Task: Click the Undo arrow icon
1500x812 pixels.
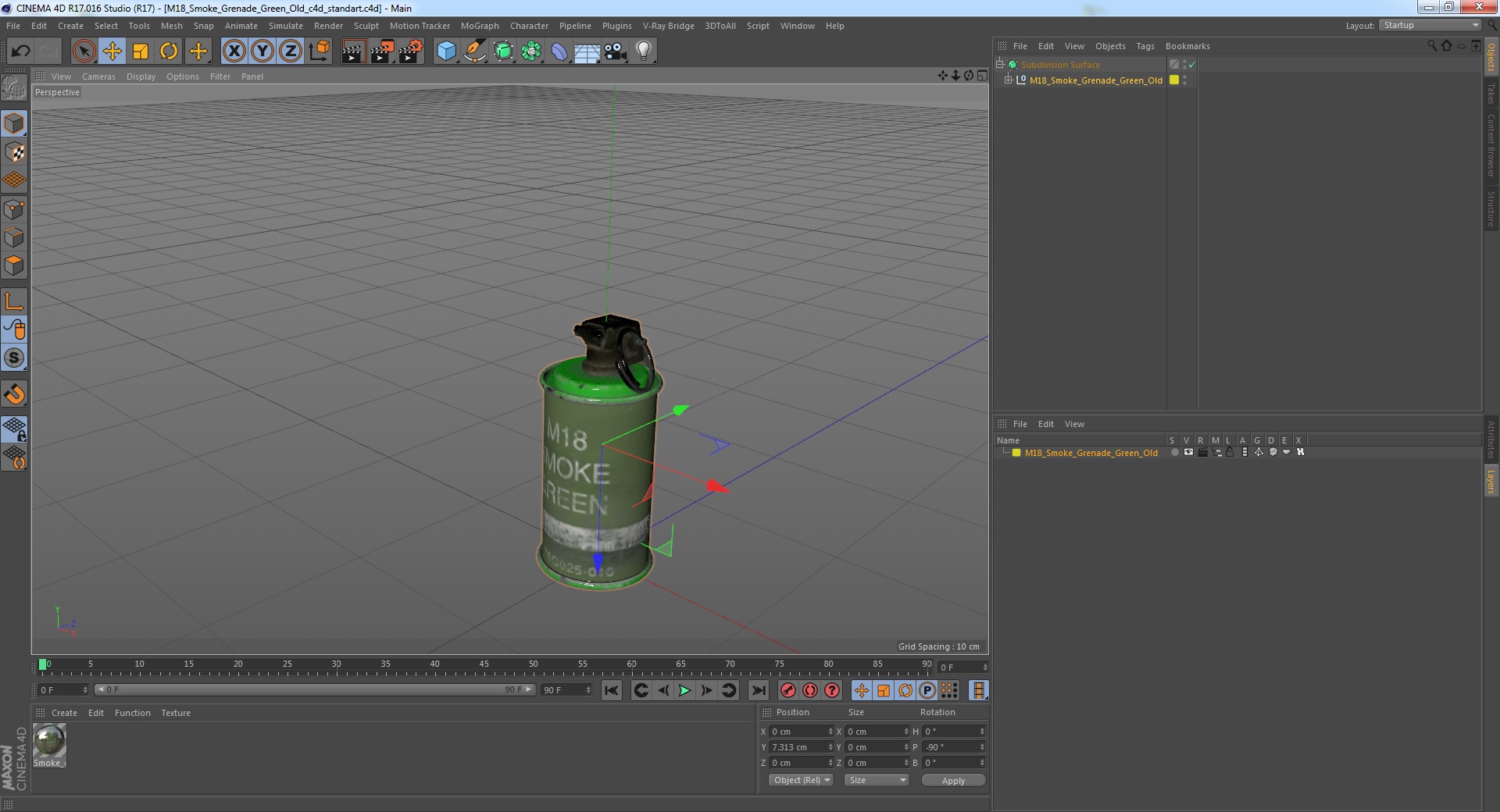Action: (x=21, y=52)
